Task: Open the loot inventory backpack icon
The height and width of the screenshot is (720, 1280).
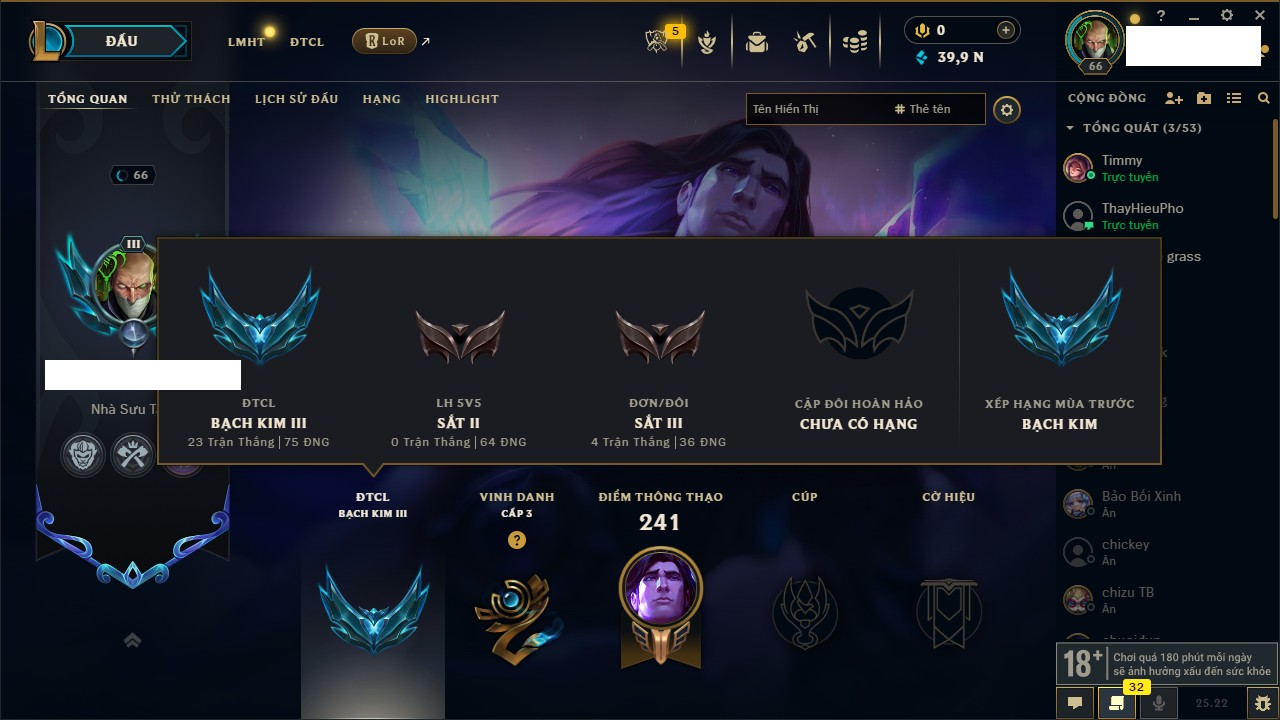Action: pyautogui.click(x=757, y=42)
